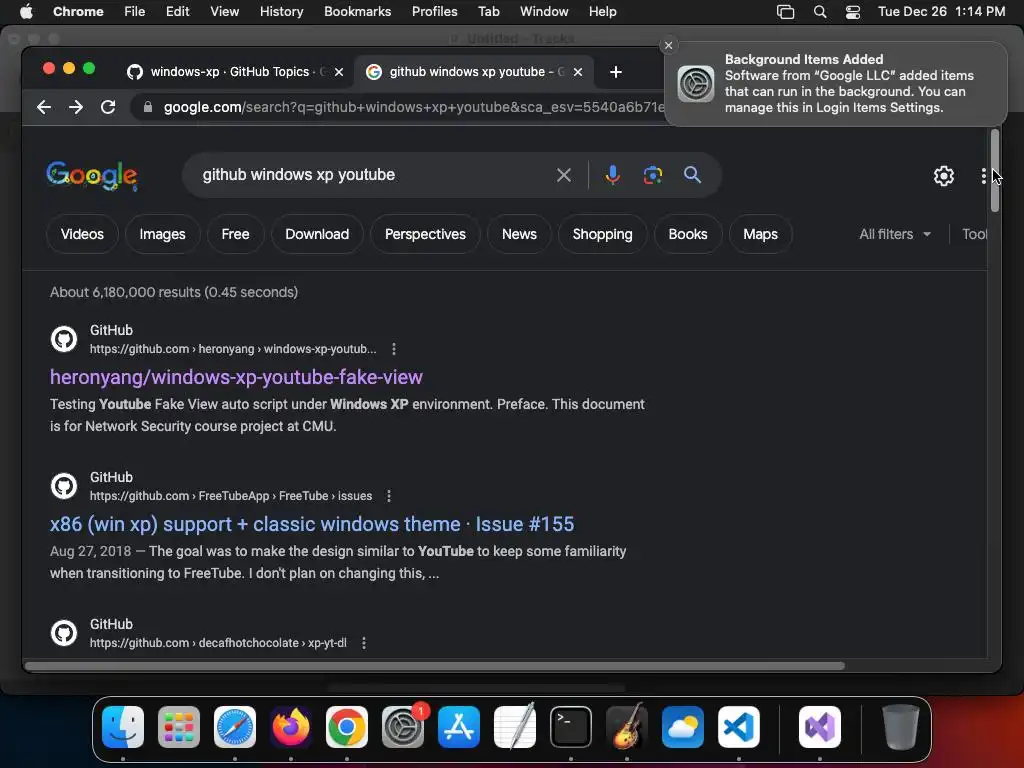Click Chrome icon in the Dock
1024x768 pixels.
click(347, 726)
